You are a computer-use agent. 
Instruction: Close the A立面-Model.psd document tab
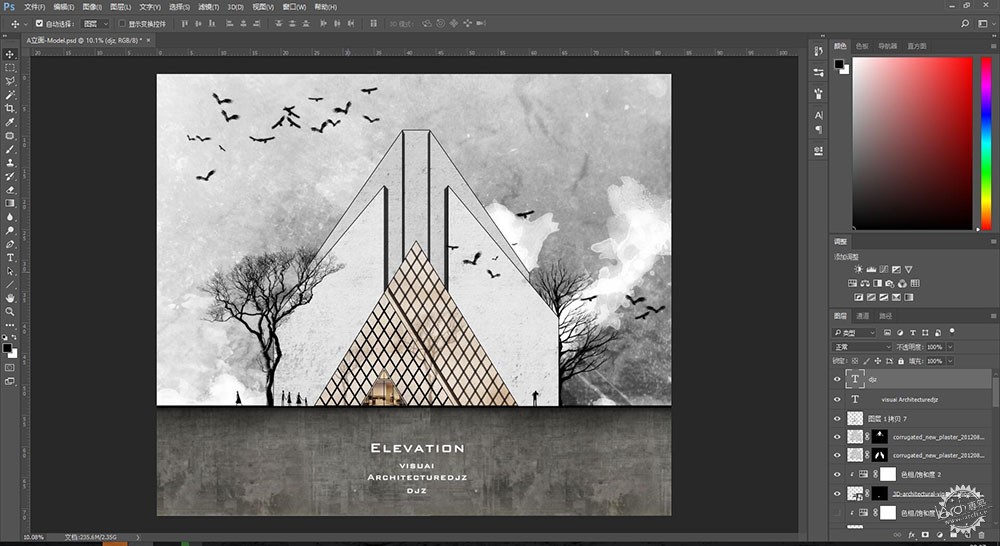coord(149,40)
